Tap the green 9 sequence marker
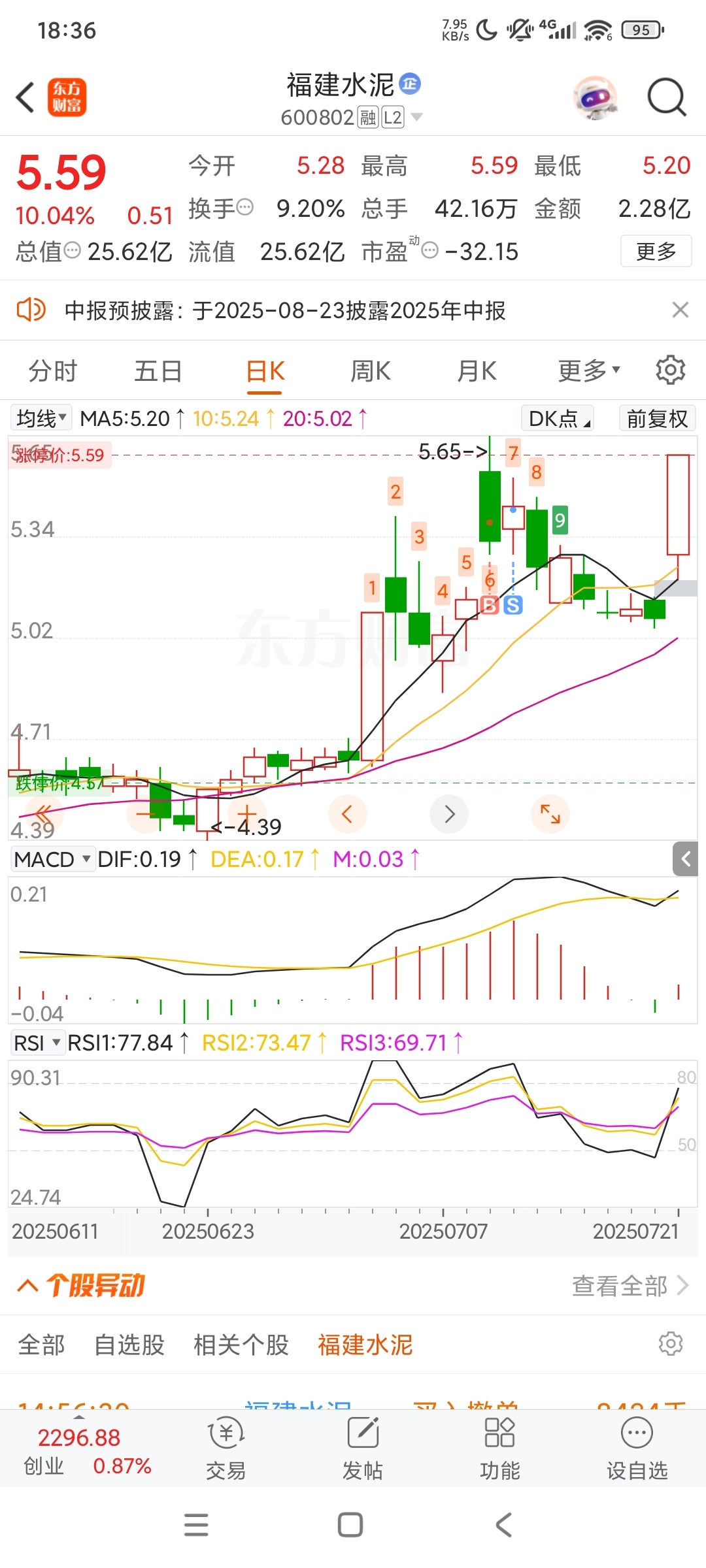 [x=560, y=520]
